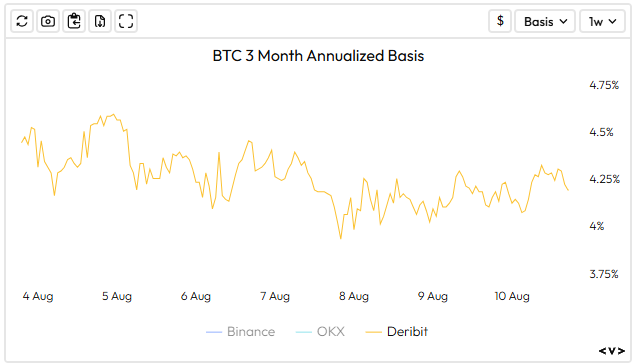Image resolution: width=633 pixels, height=364 pixels.
Task: Click the refresh chart data icon
Action: (22, 21)
